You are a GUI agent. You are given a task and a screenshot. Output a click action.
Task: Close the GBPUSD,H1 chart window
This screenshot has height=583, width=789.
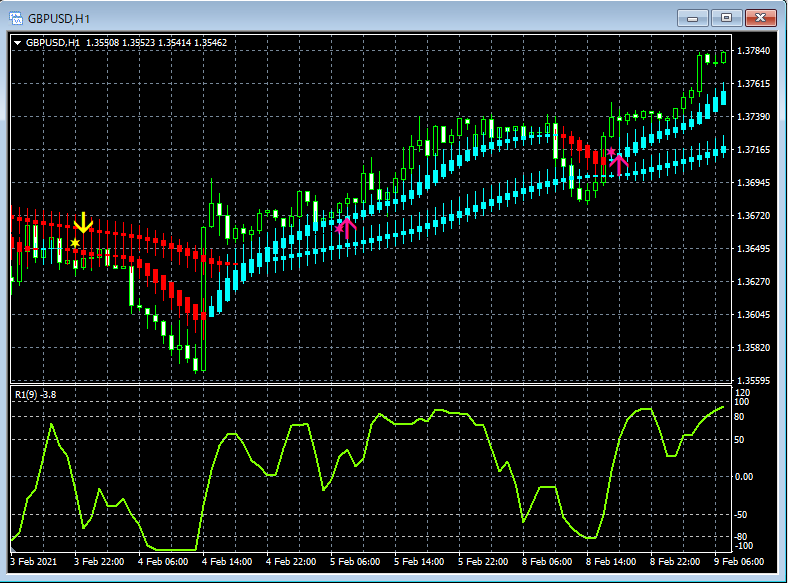pyautogui.click(x=759, y=17)
